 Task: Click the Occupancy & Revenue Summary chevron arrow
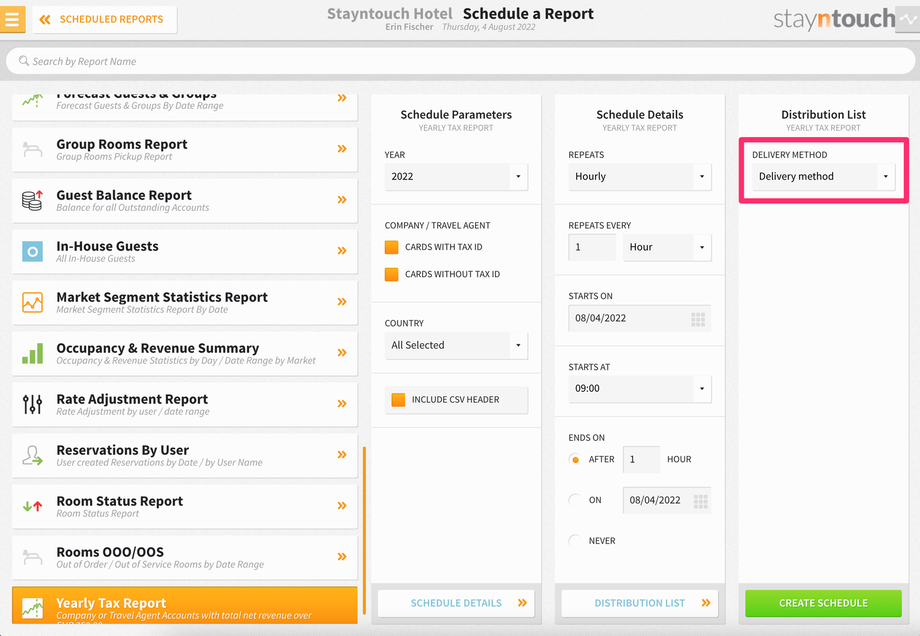[x=342, y=353]
